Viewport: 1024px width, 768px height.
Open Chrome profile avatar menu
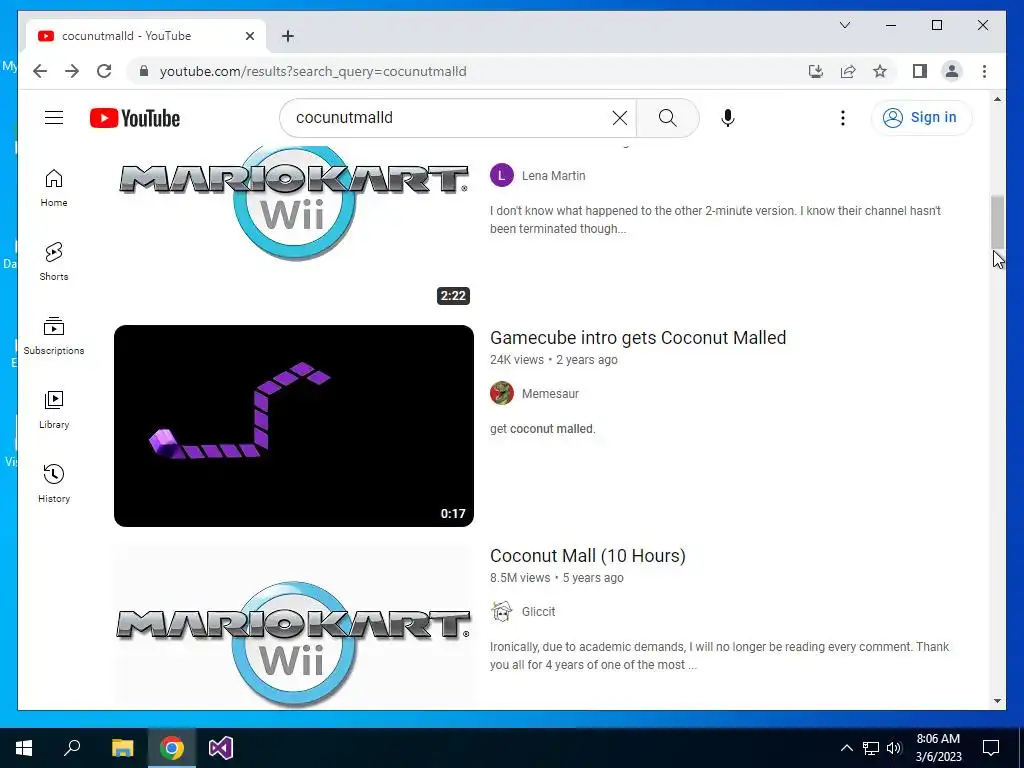point(952,71)
